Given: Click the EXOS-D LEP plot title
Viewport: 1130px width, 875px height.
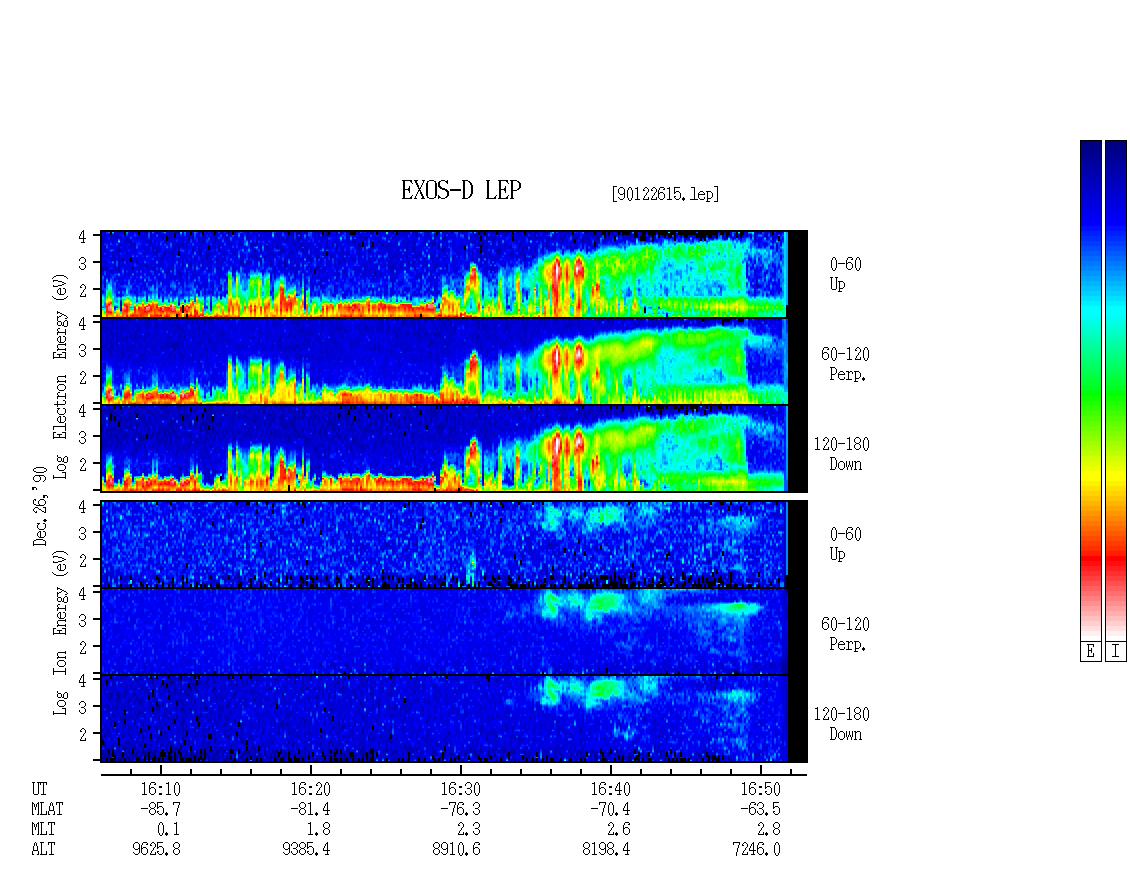Looking at the screenshot, I should pos(461,190).
